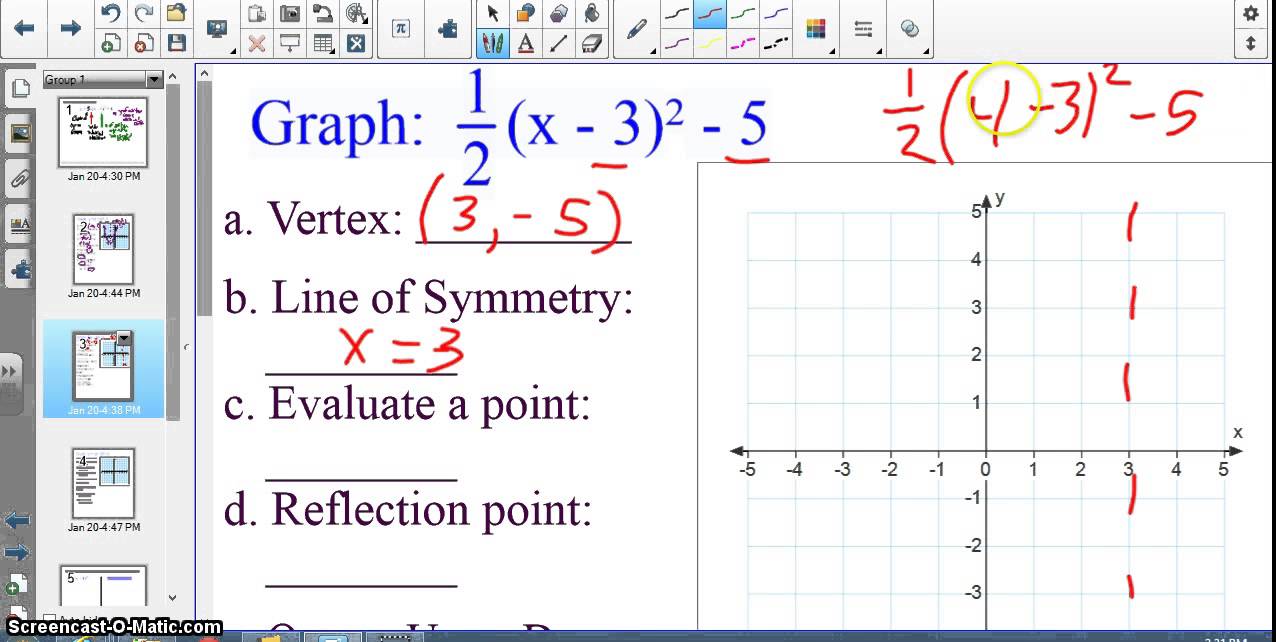Screen dimensions: 1276x642
Task: Open a file with the folder icon
Action: click(x=177, y=13)
